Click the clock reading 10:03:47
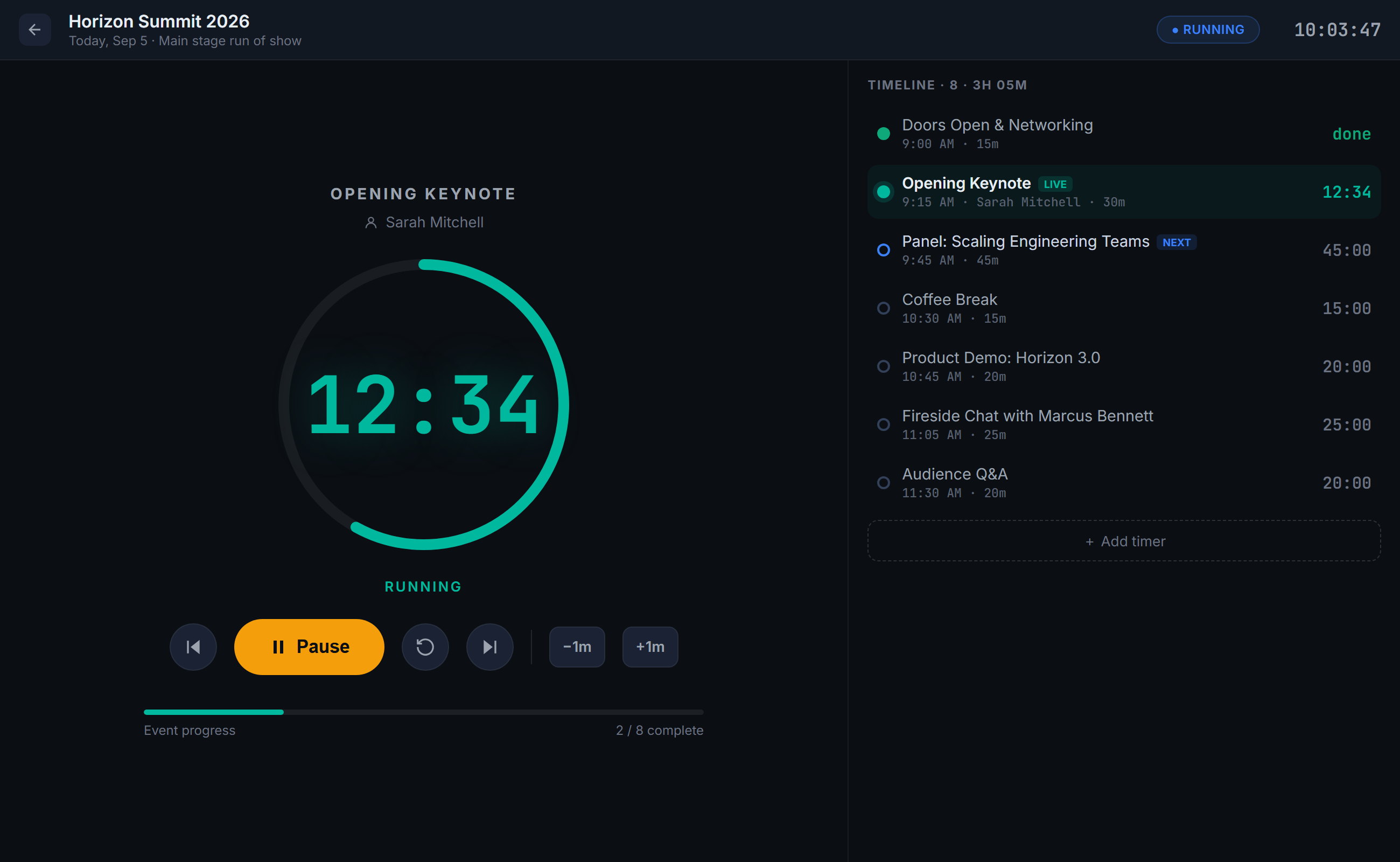1400x862 pixels. (x=1337, y=30)
